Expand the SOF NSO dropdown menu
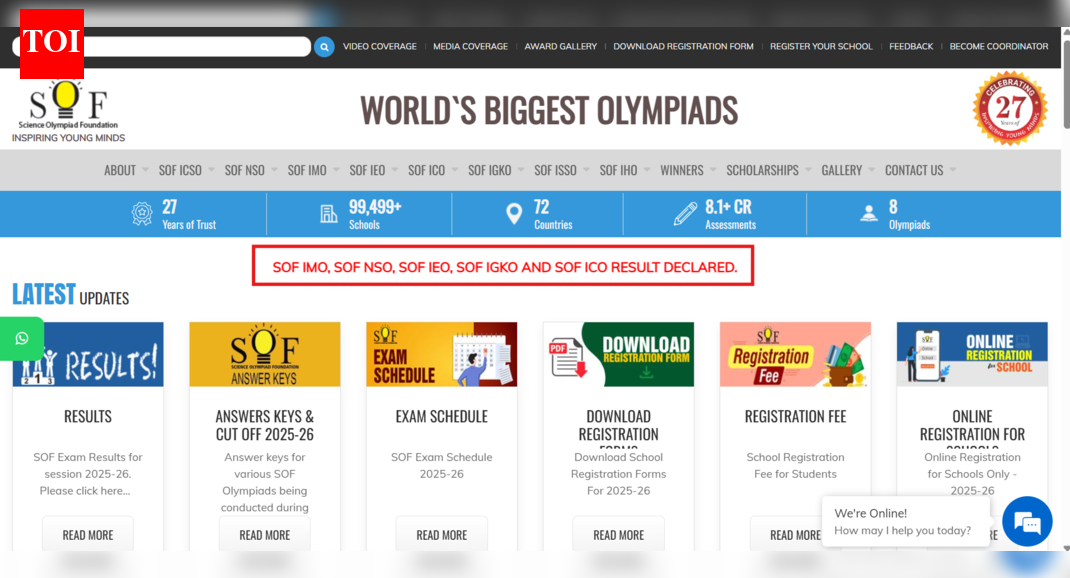Screen dimensions: 1070x578 click(251, 170)
